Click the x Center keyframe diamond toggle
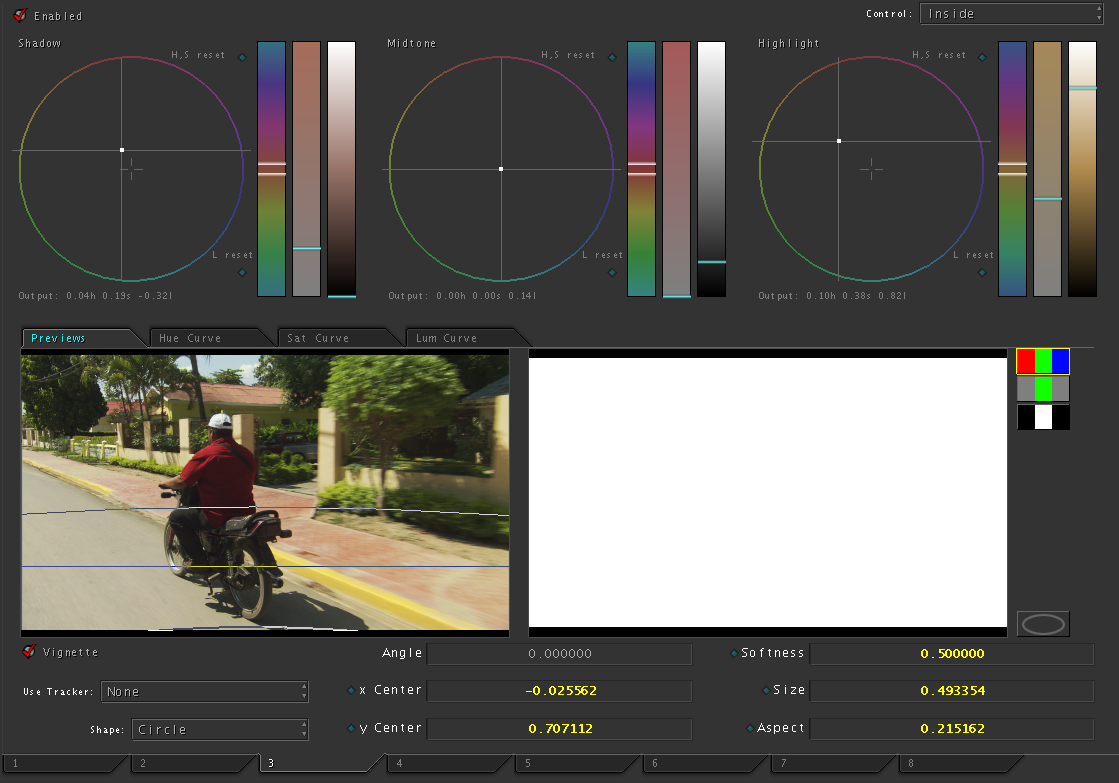Image resolution: width=1119 pixels, height=783 pixels. (351, 690)
